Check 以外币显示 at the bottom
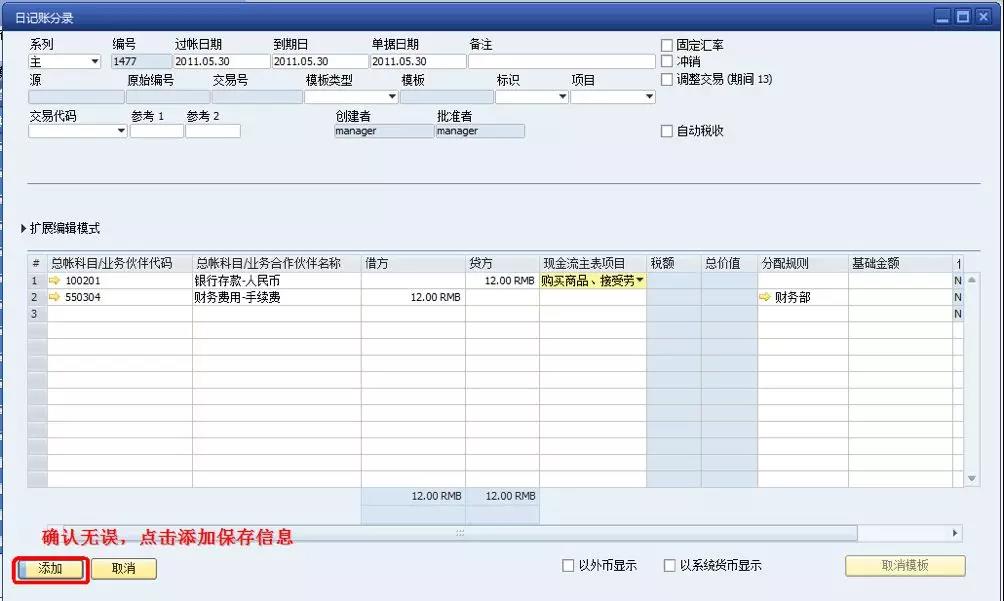Image resolution: width=1004 pixels, height=601 pixels. (x=568, y=564)
